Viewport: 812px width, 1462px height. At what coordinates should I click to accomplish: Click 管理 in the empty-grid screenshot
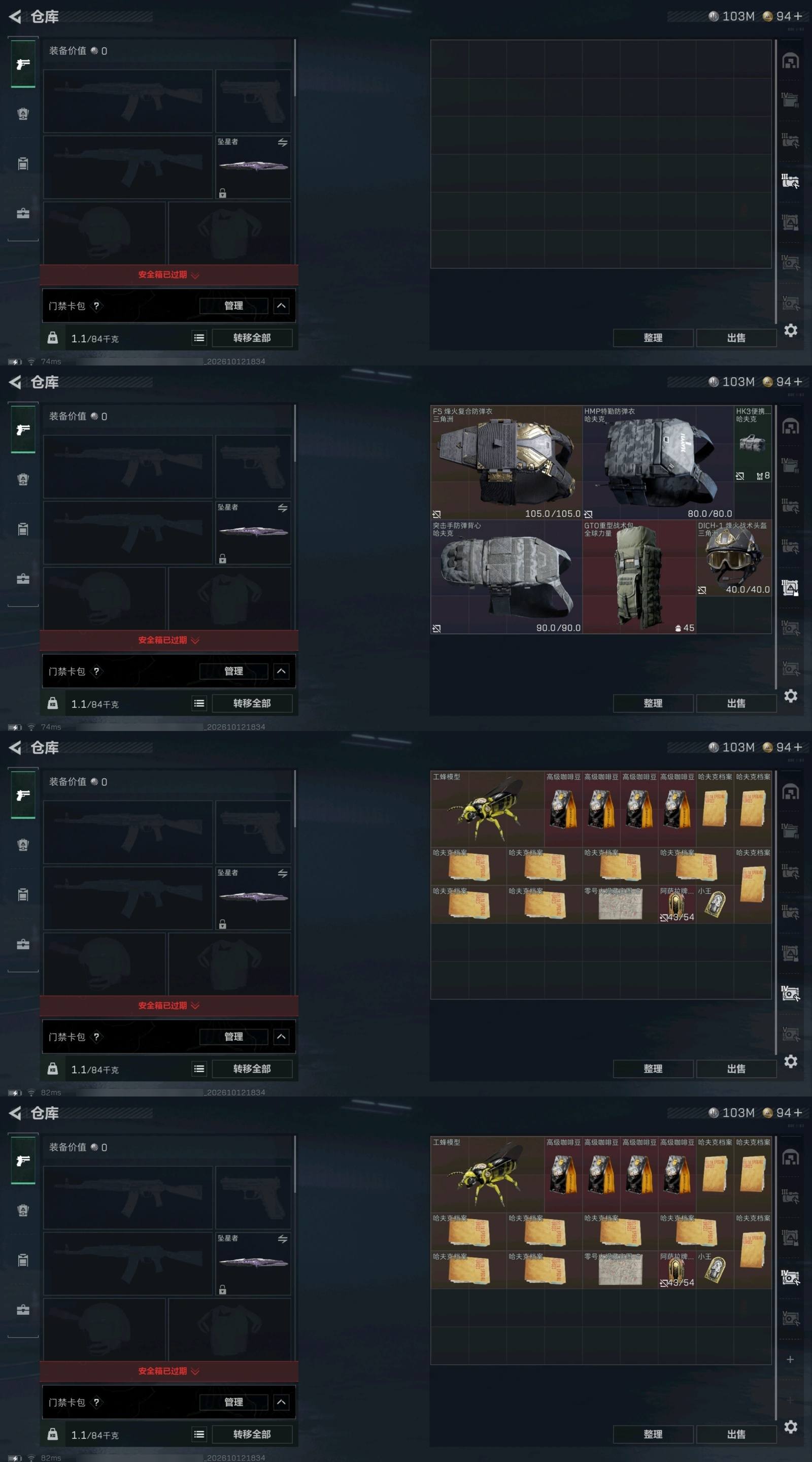click(233, 306)
